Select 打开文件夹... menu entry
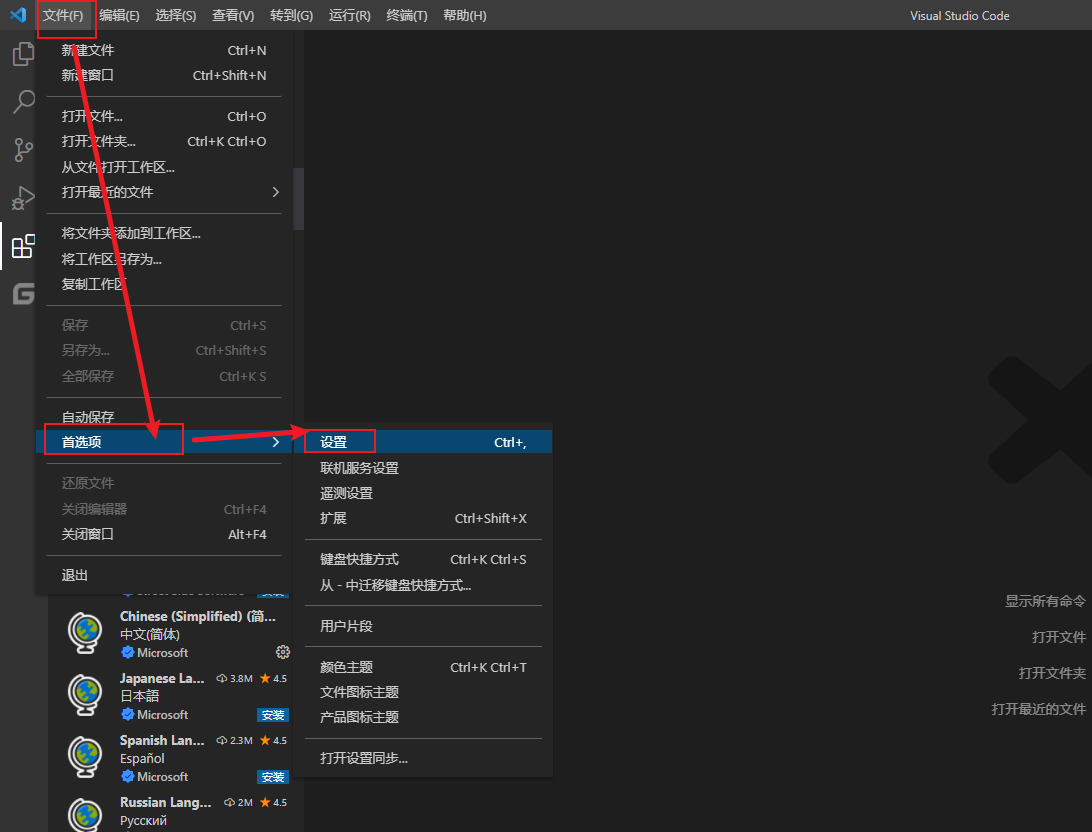Viewport: 1092px width, 832px height. (164, 141)
